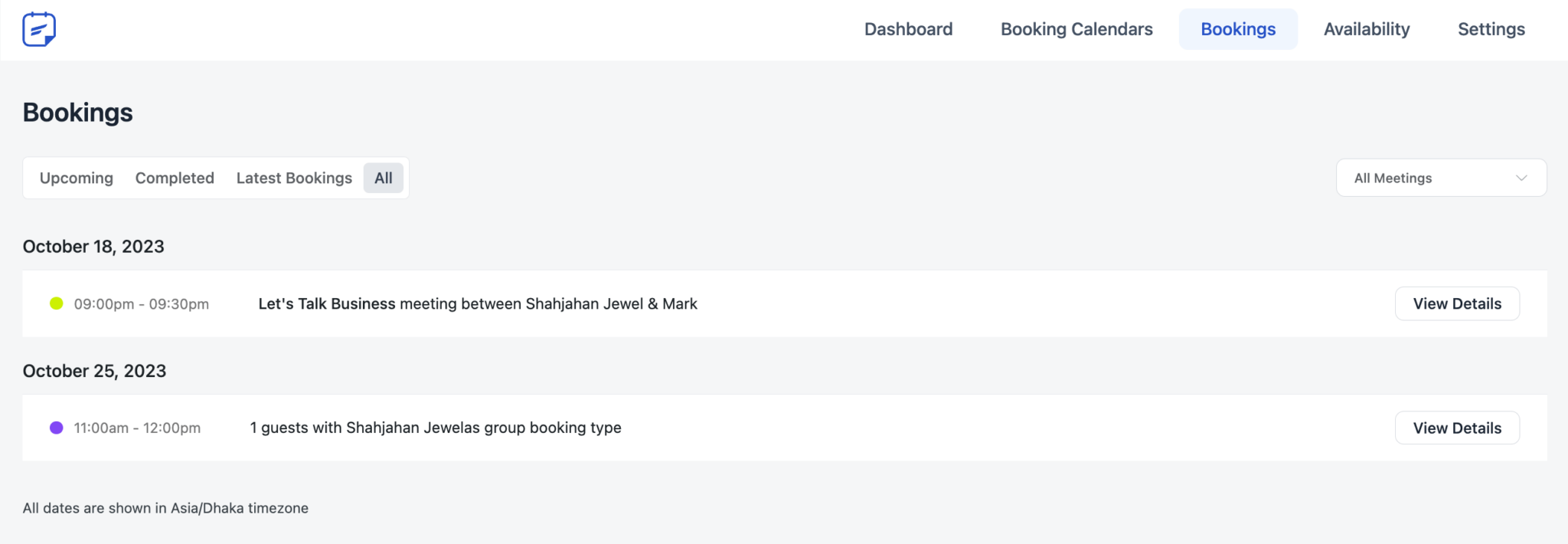
Task: Select the Completed filter tab
Action: [174, 178]
